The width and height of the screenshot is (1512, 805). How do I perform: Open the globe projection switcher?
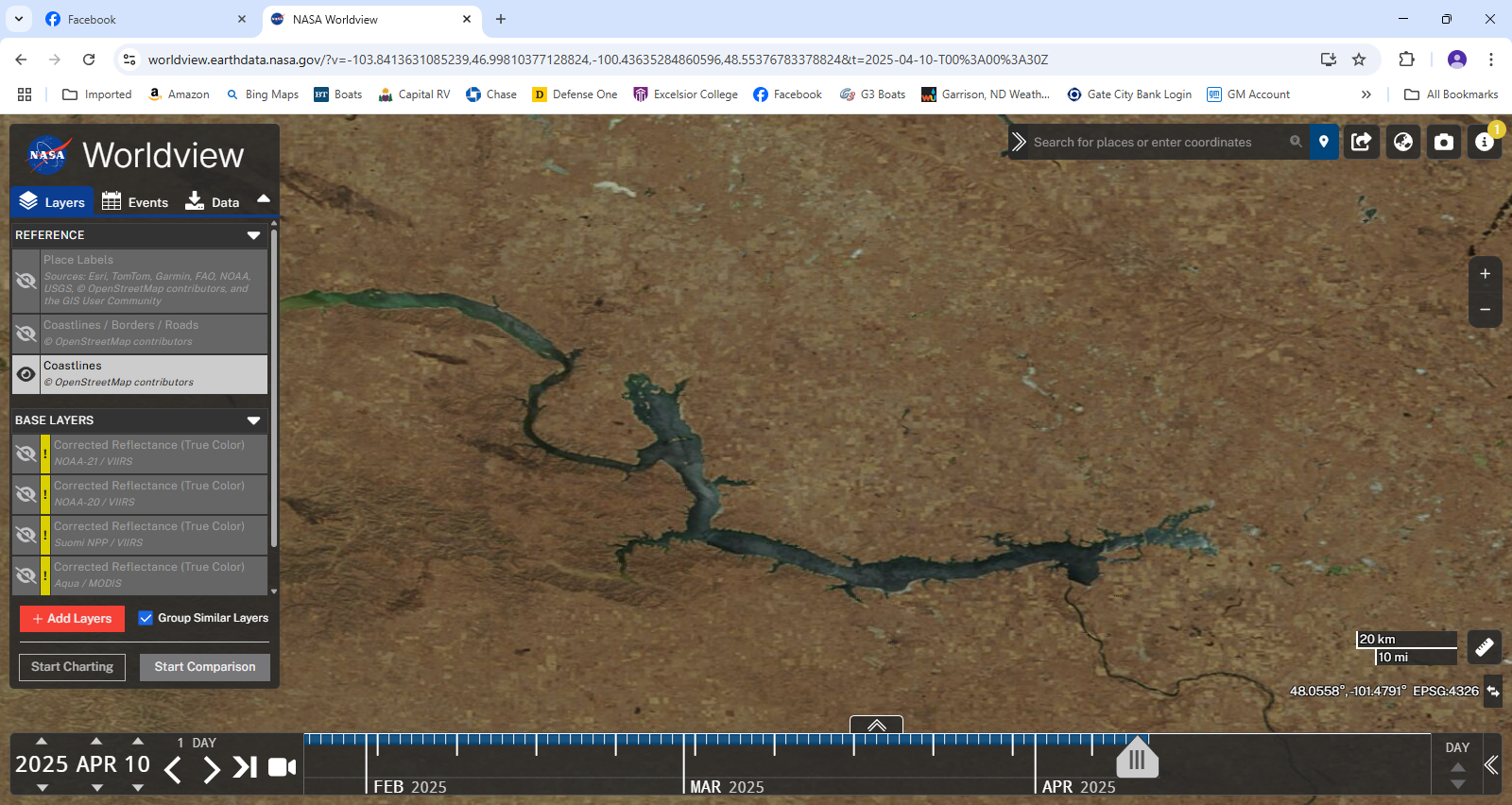[x=1402, y=142]
